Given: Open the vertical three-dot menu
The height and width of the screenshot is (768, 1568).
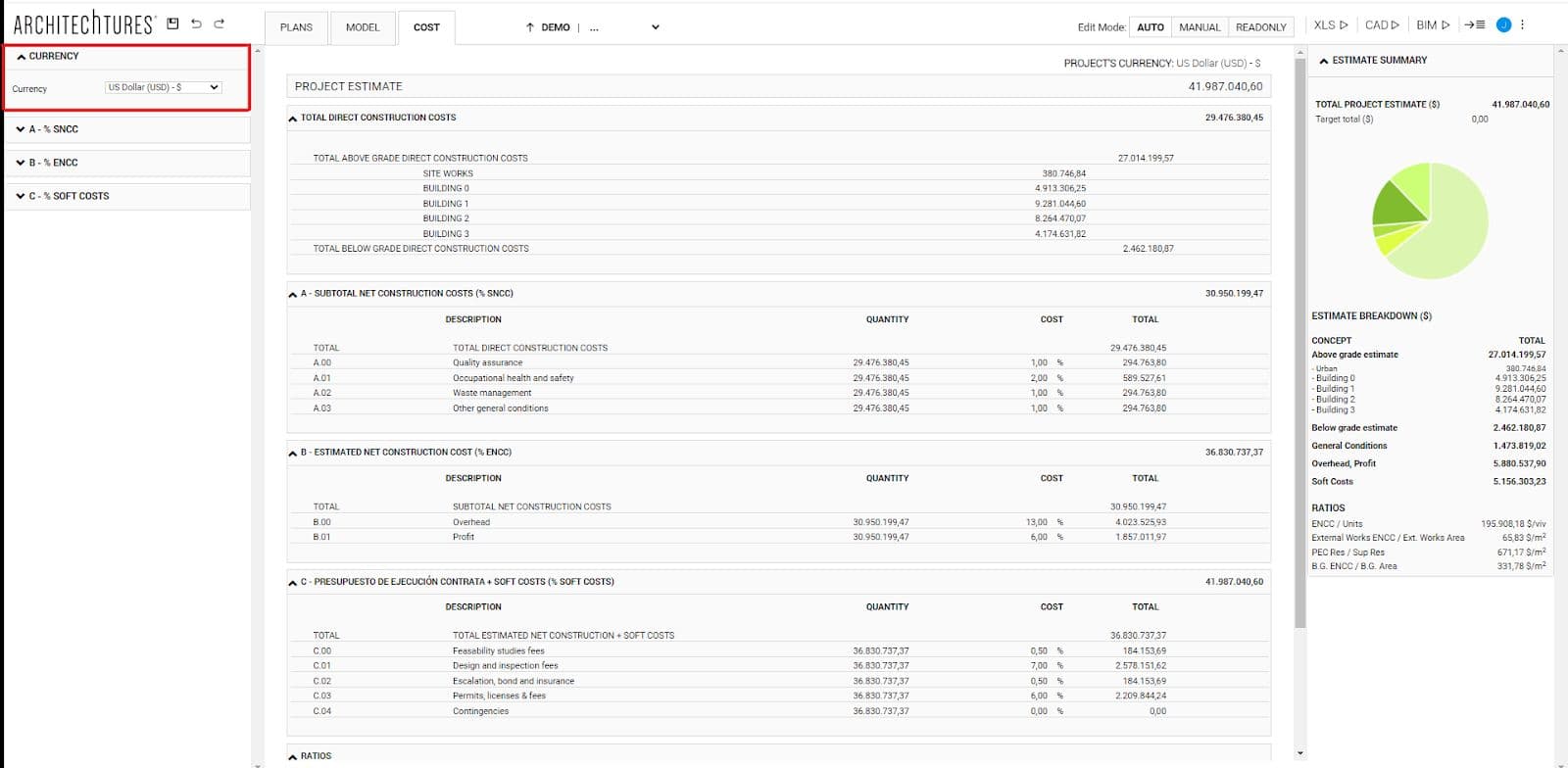Looking at the screenshot, I should pyautogui.click(x=1522, y=25).
